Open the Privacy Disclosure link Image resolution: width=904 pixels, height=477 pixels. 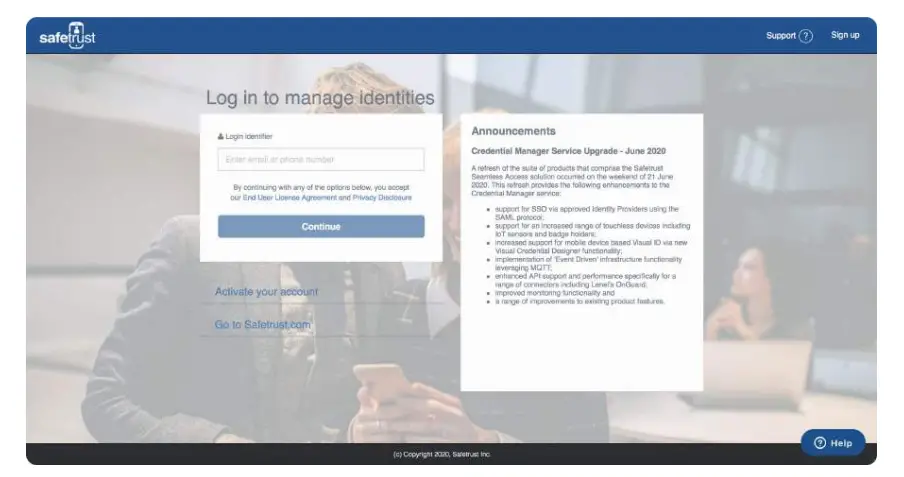tap(382, 197)
